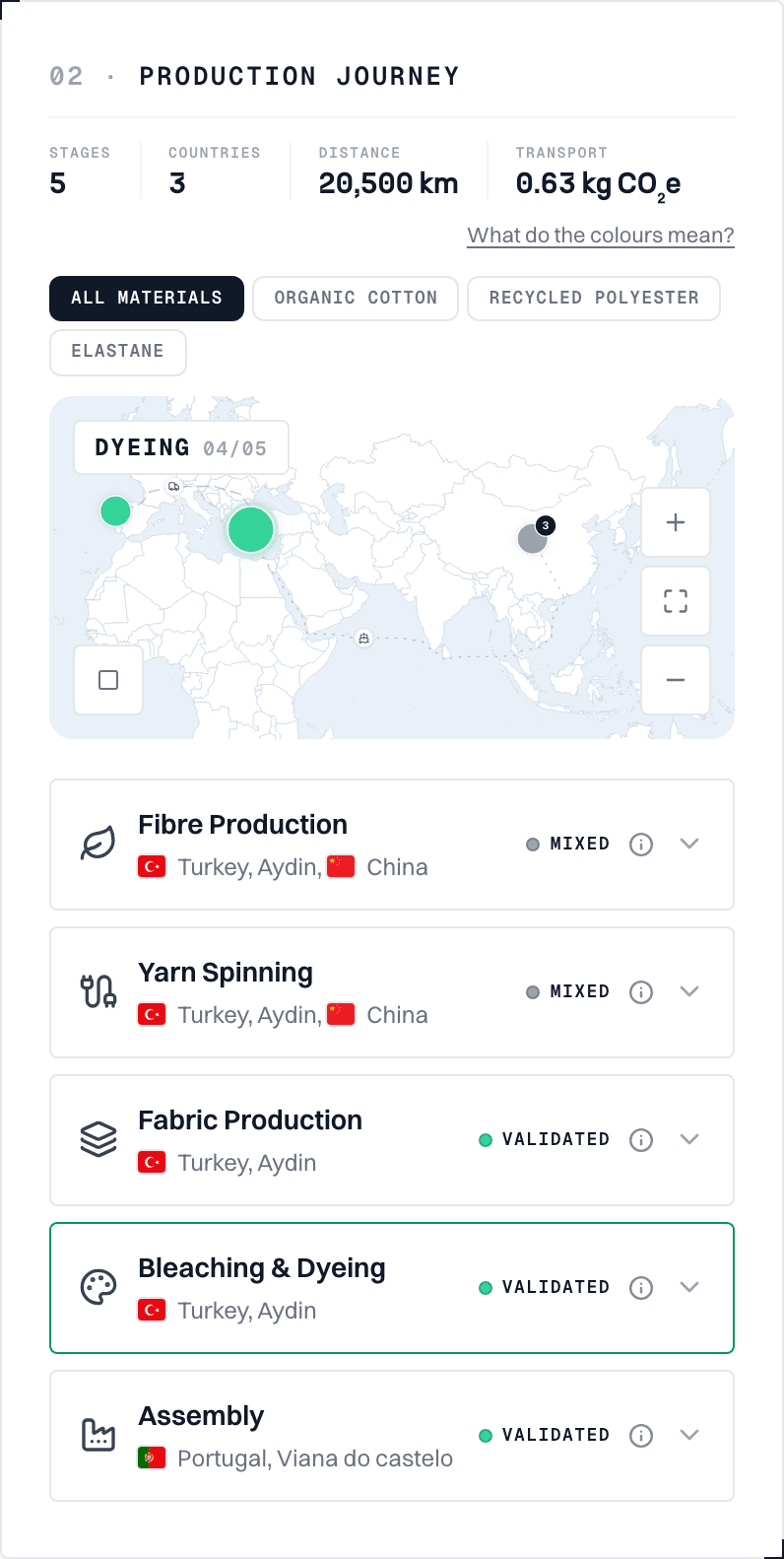The width and height of the screenshot is (784, 1559).
Task: Click the 0.63 kg CO2e transport value
Action: (599, 185)
